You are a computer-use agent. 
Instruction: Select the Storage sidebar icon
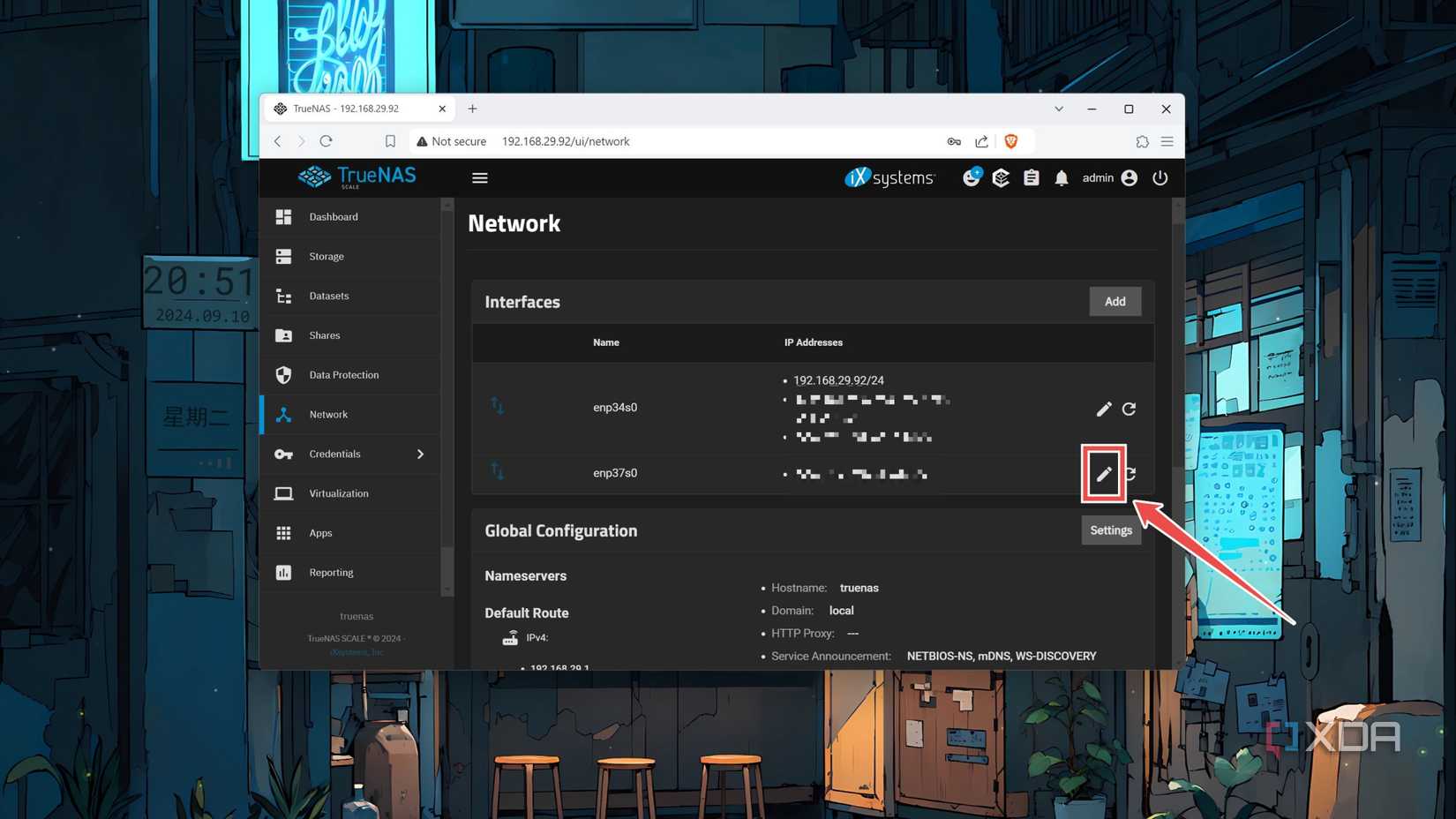tap(283, 256)
